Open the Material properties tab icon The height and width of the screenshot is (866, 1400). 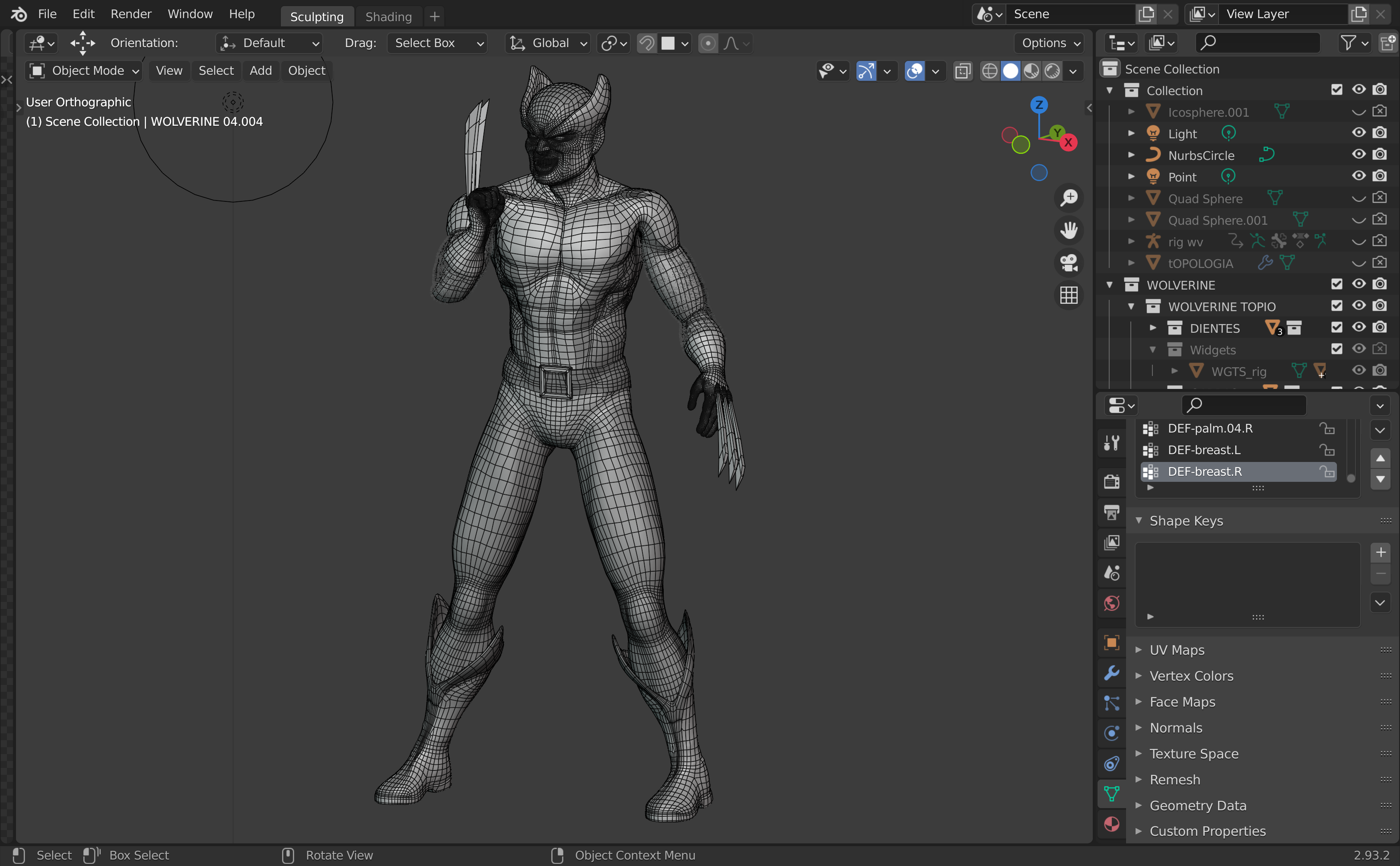click(1111, 824)
